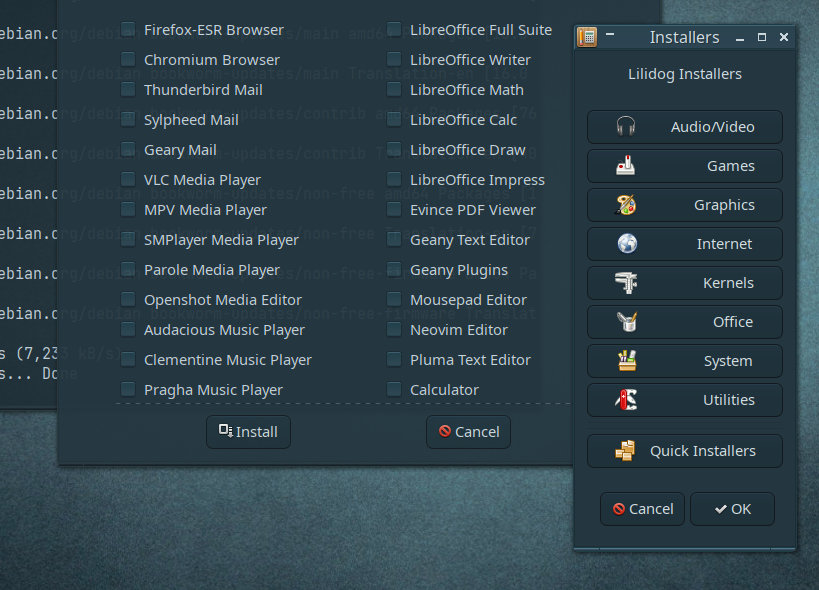Screen dimensions: 819x590
Task: Enable LibreOffice Draw checkbox
Action: 394,149
